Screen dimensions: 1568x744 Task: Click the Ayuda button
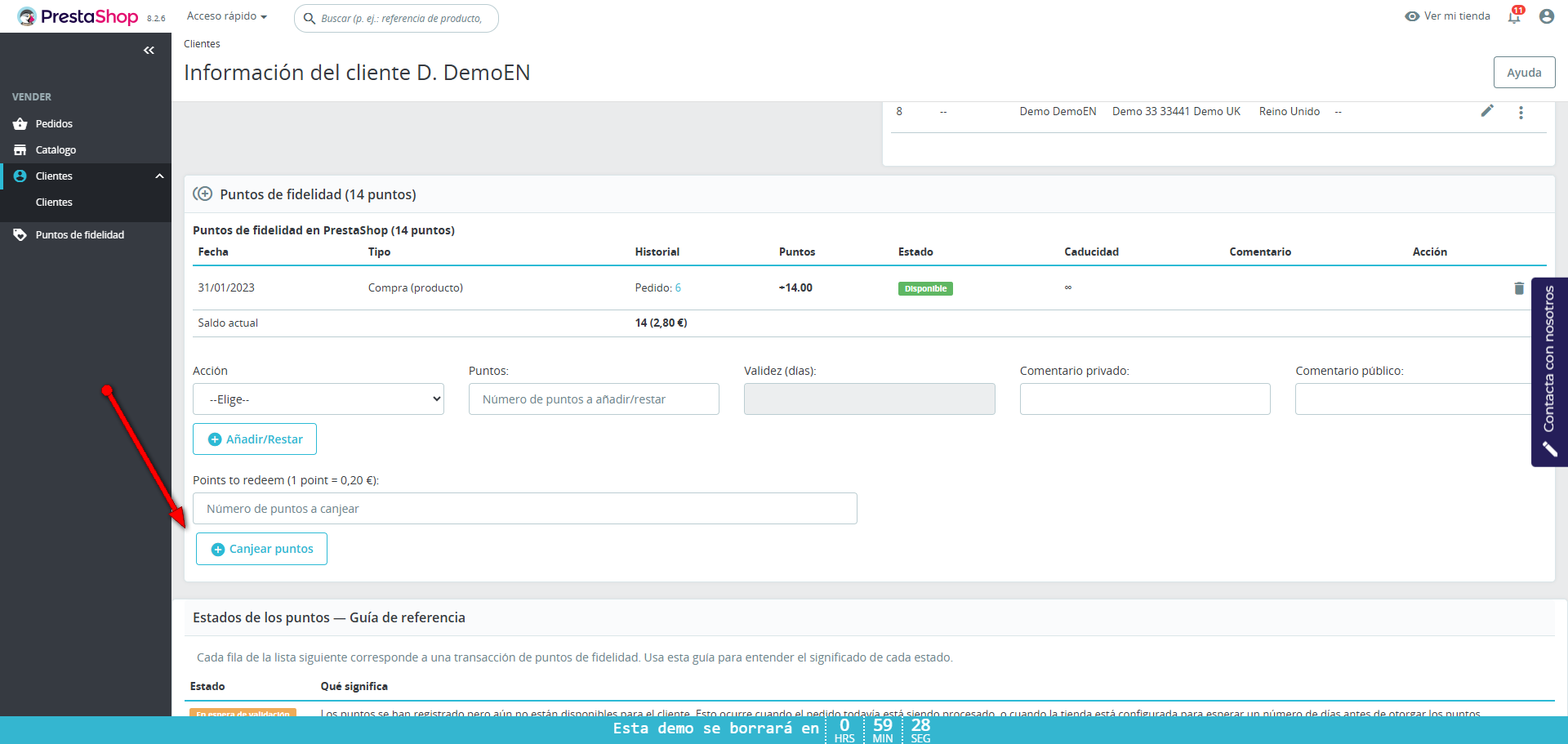coord(1524,73)
